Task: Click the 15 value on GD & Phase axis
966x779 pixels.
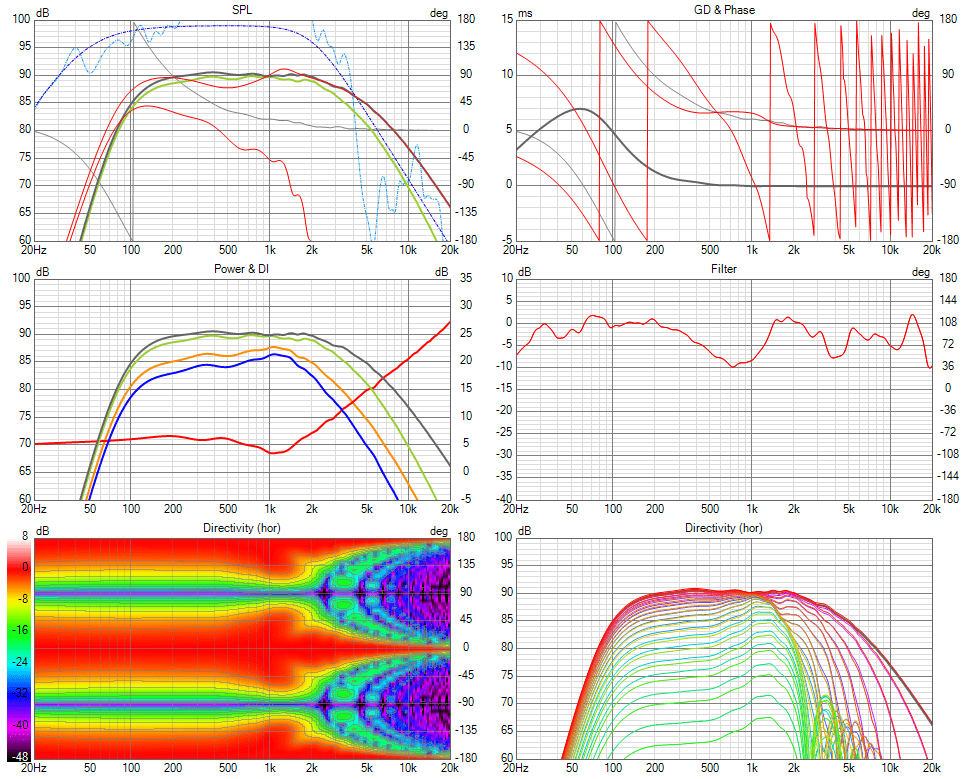Action: (507, 19)
